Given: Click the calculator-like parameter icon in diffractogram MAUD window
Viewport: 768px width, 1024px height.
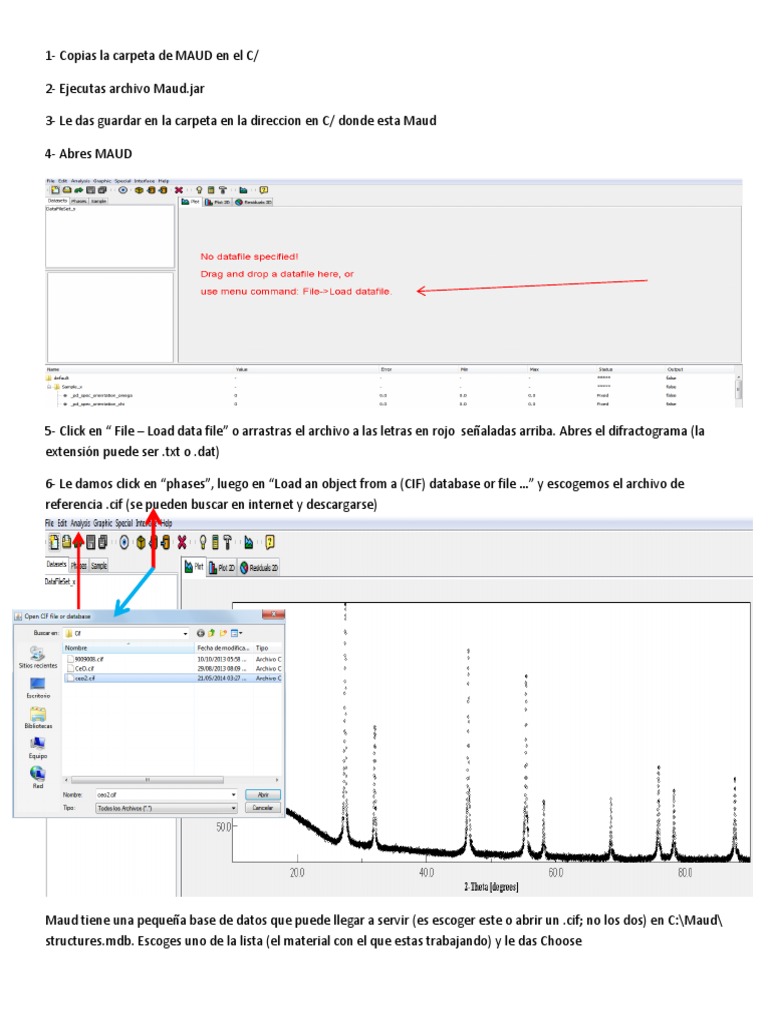Looking at the screenshot, I should point(215,542).
